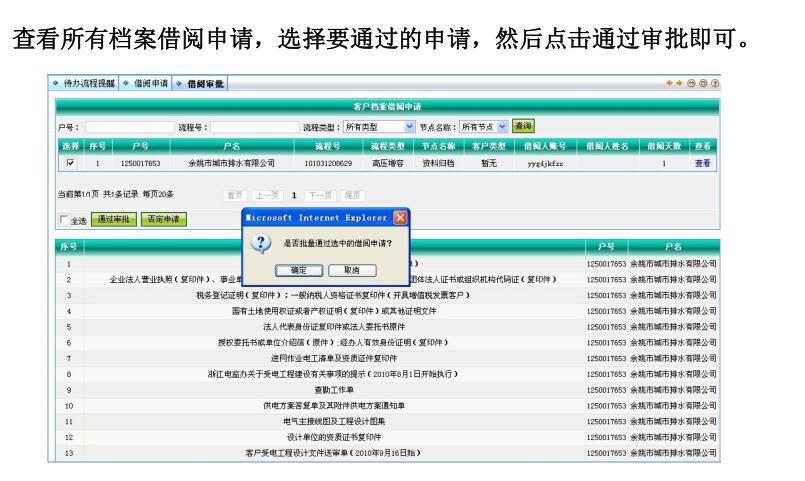Click the orange back arrow icon
The width and height of the screenshot is (805, 481).
pos(669,83)
